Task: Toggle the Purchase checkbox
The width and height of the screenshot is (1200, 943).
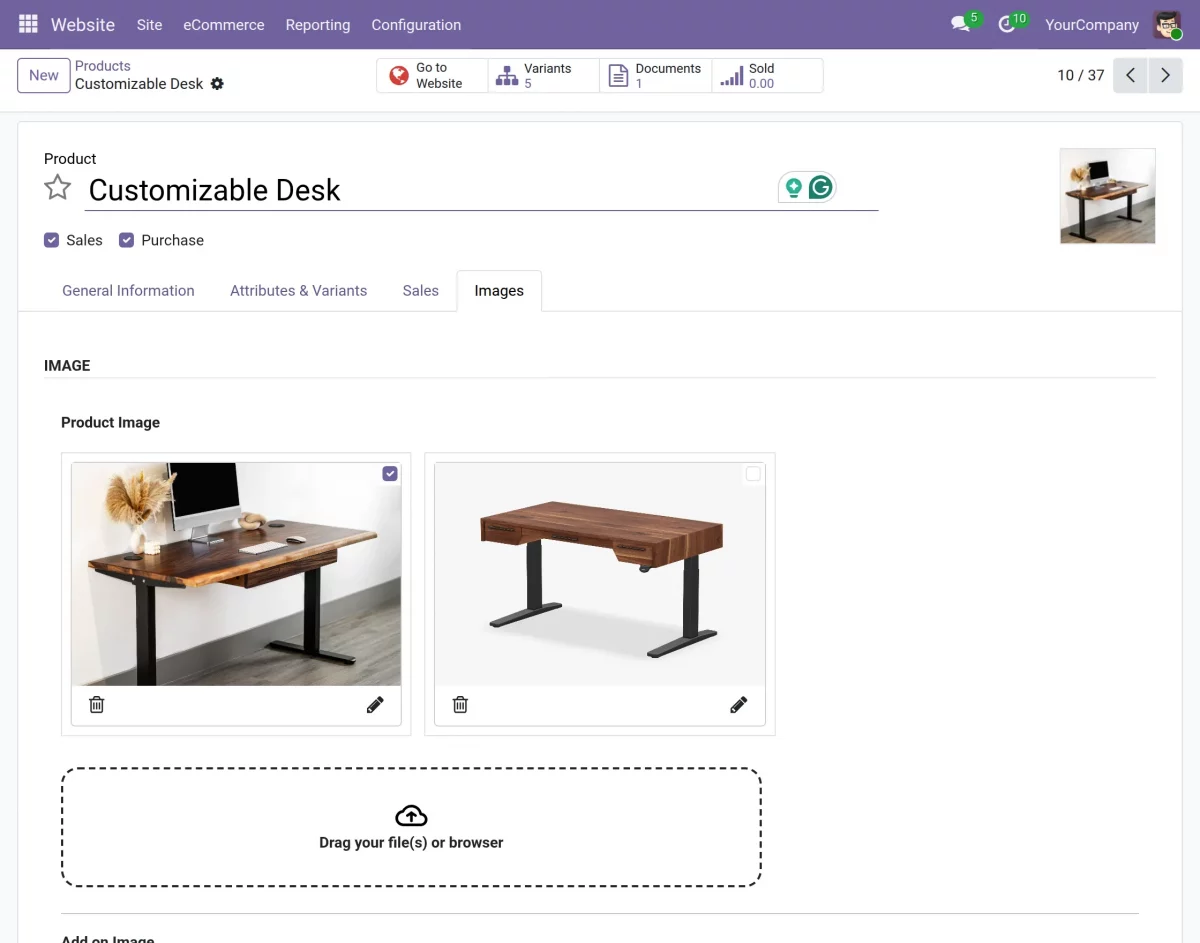Action: coord(126,240)
